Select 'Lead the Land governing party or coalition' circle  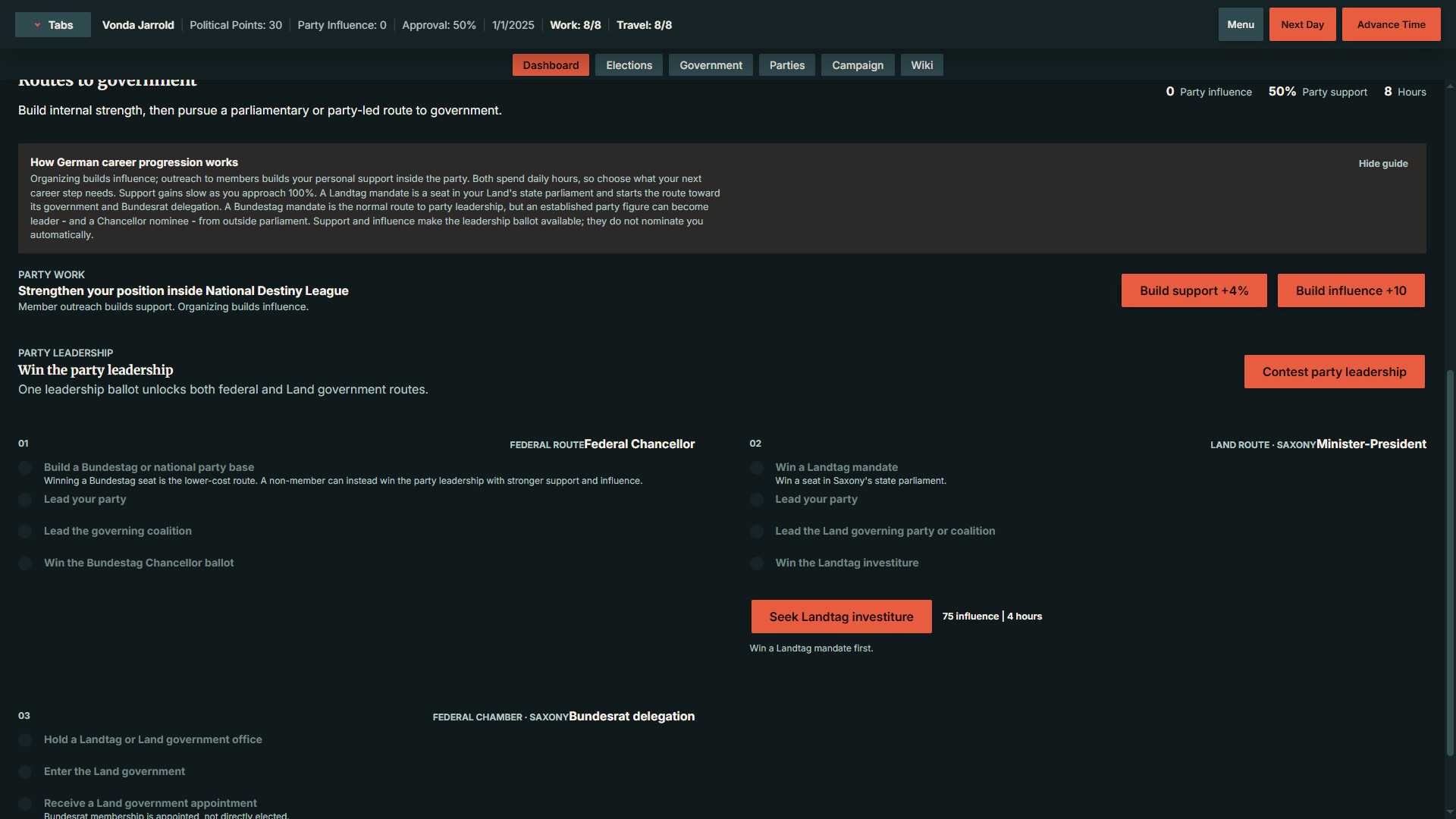756,532
